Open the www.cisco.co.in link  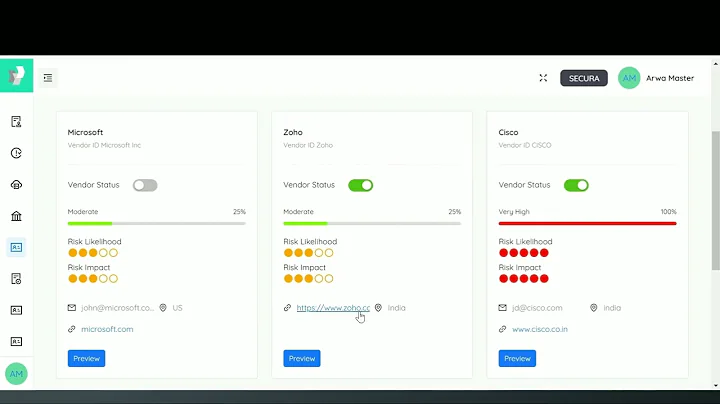click(540, 329)
